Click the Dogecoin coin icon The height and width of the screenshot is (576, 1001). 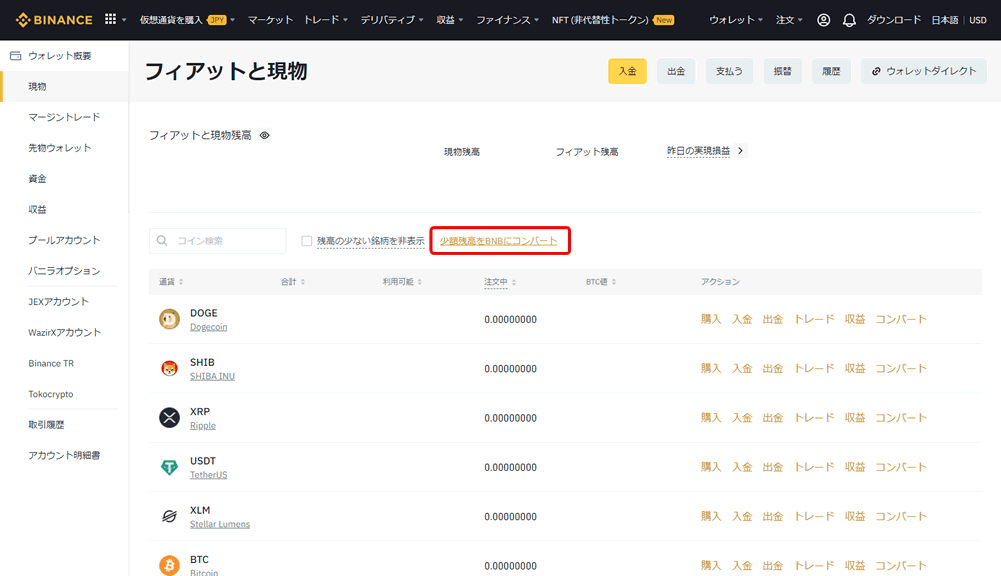169,319
